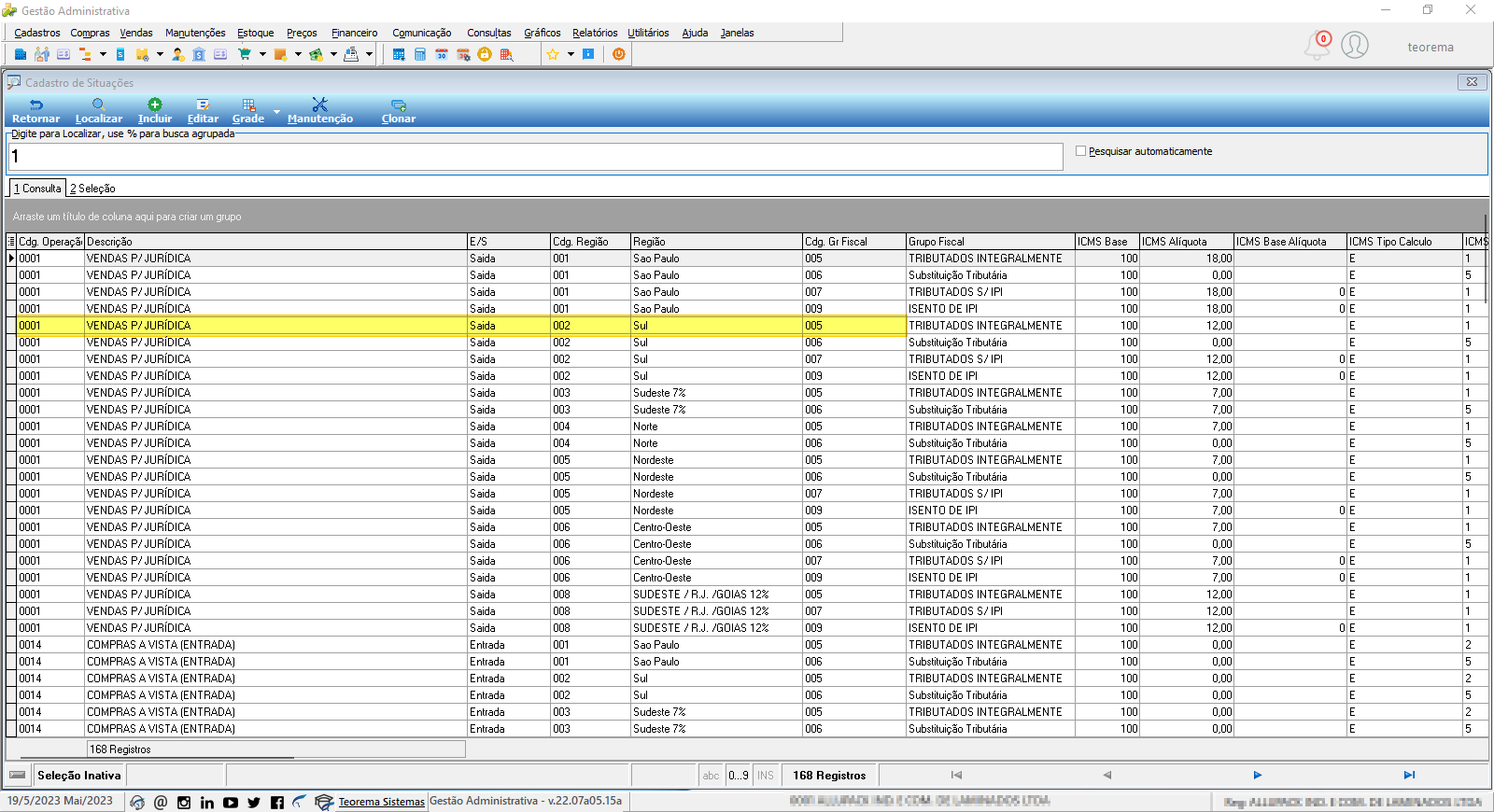
Task: Open the Teorema Sistemas link
Action: point(381,802)
